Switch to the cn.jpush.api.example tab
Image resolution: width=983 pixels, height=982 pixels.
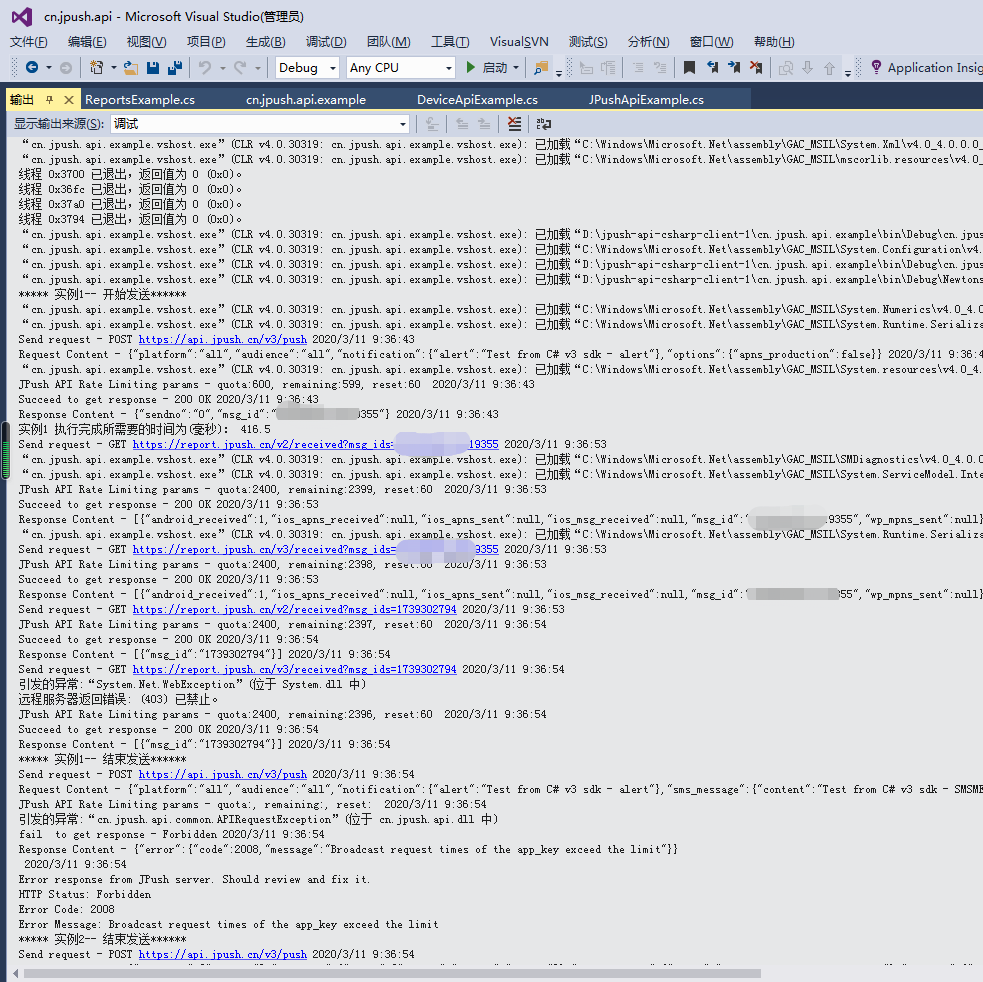[x=306, y=100]
